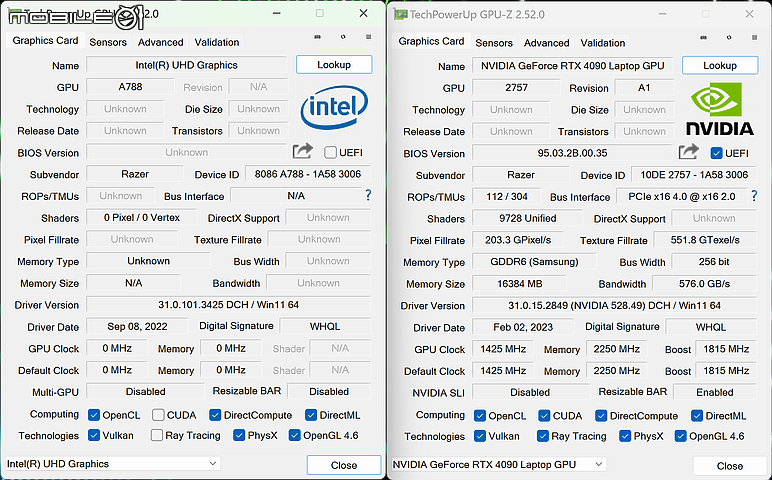
Task: Click the BIOS export share icon in NVIDIA window
Action: click(x=689, y=152)
